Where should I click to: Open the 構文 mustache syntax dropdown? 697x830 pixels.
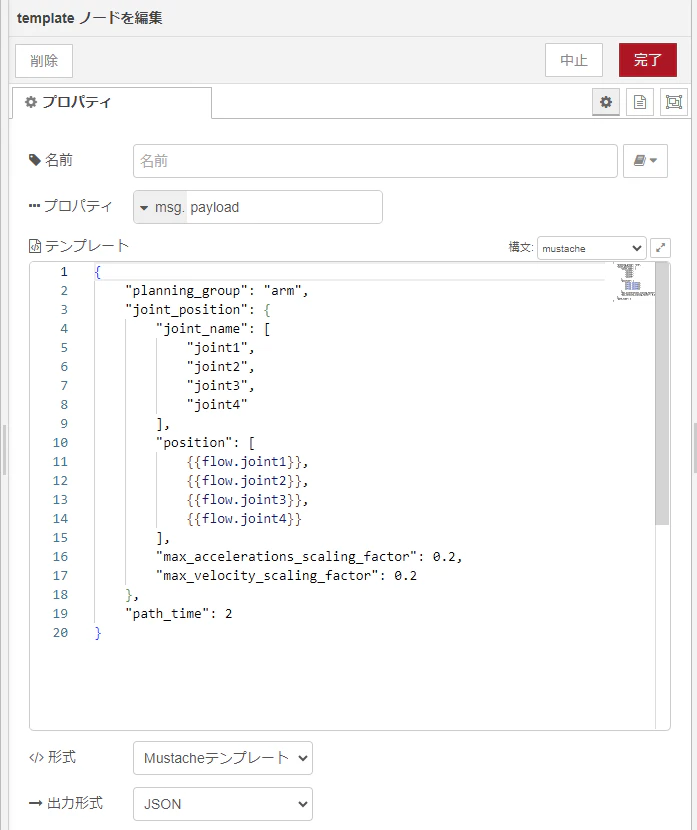coord(592,248)
